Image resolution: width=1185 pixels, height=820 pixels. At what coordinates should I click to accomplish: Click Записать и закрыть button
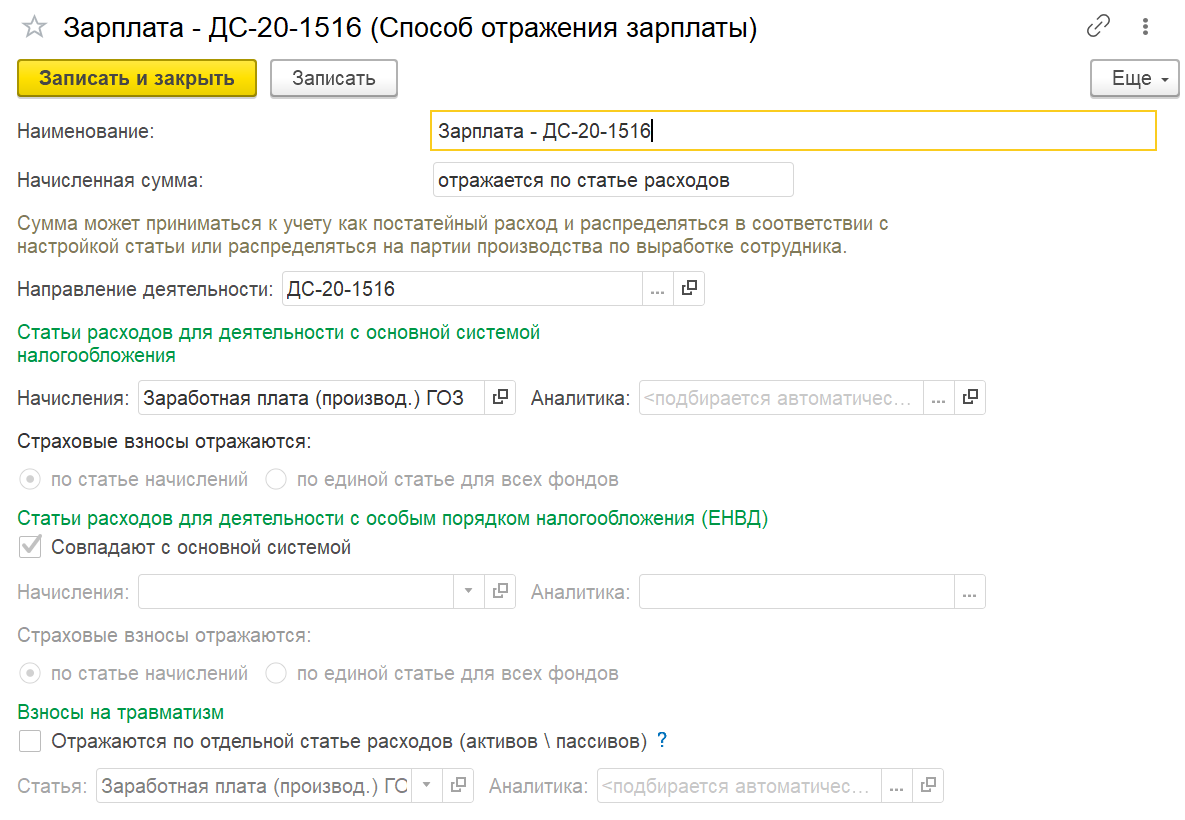(137, 79)
